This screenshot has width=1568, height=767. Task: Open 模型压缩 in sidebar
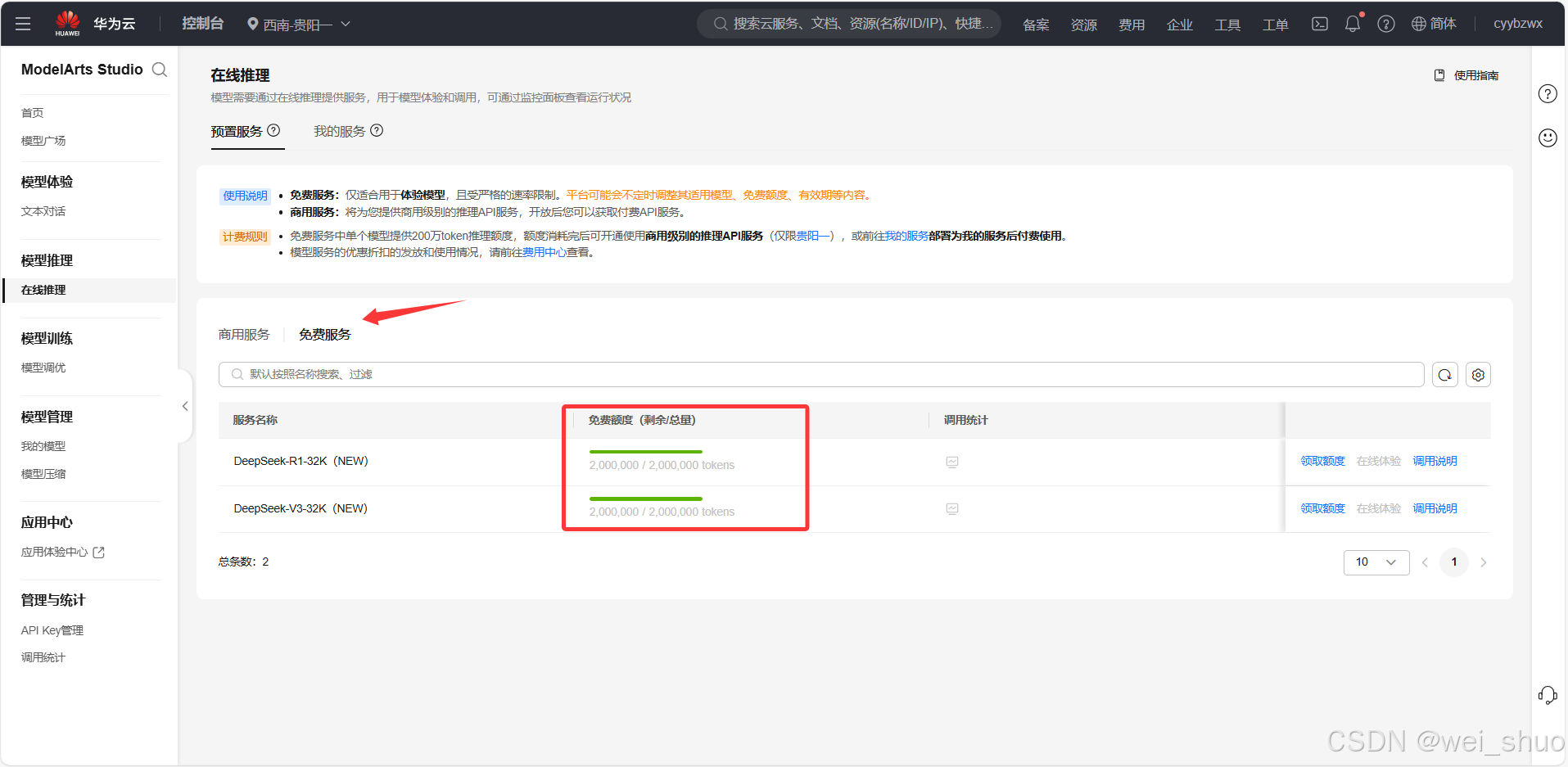coord(43,474)
